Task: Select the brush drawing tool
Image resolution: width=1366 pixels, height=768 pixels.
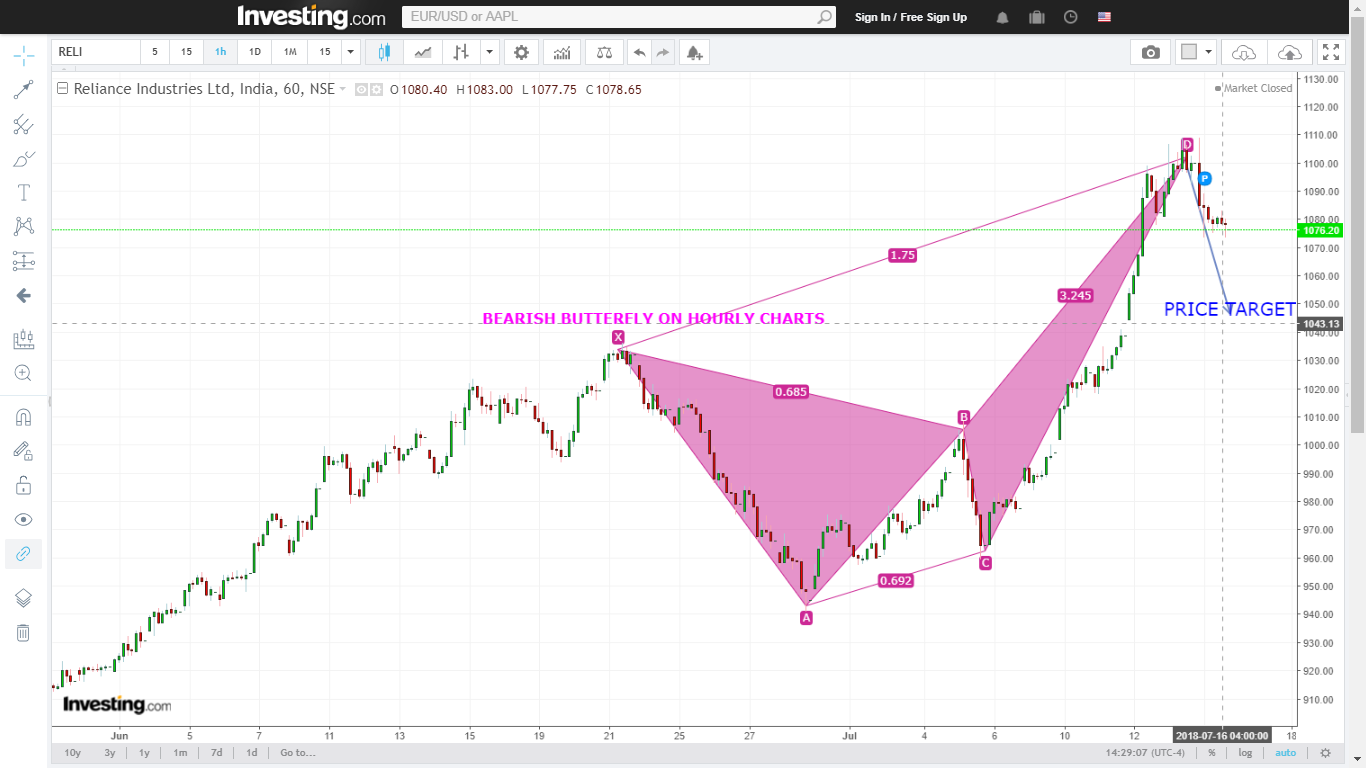Action: (x=23, y=159)
